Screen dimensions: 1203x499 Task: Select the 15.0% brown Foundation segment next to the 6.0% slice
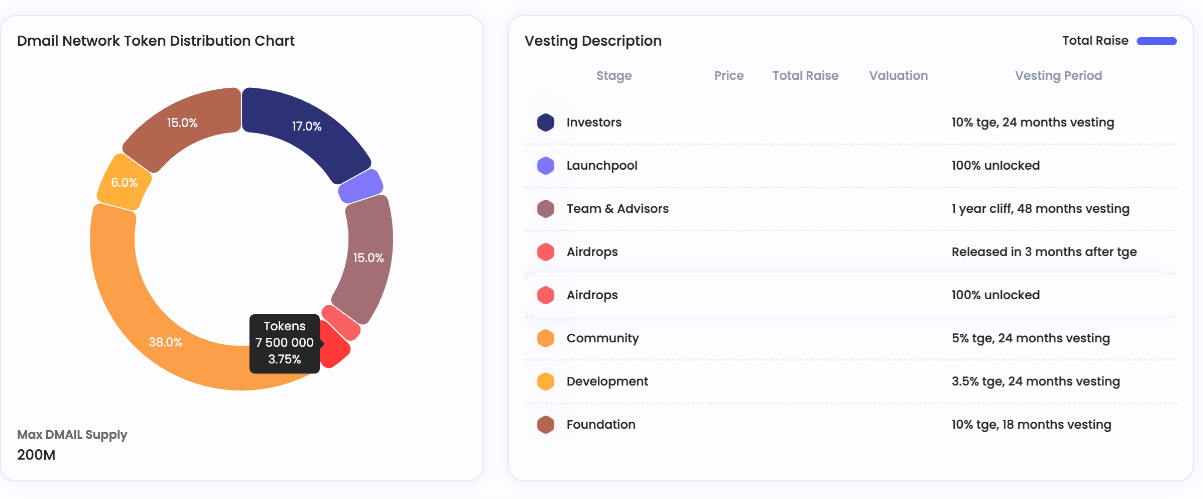[x=182, y=123]
